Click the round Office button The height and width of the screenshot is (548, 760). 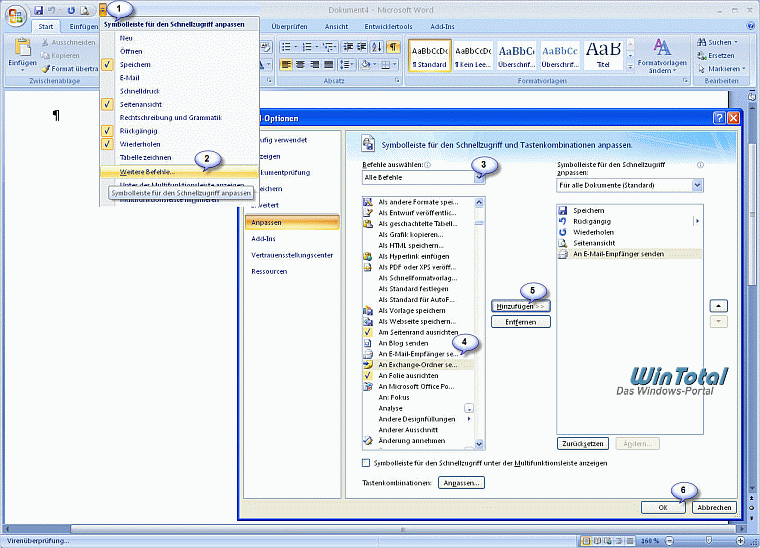click(16, 16)
